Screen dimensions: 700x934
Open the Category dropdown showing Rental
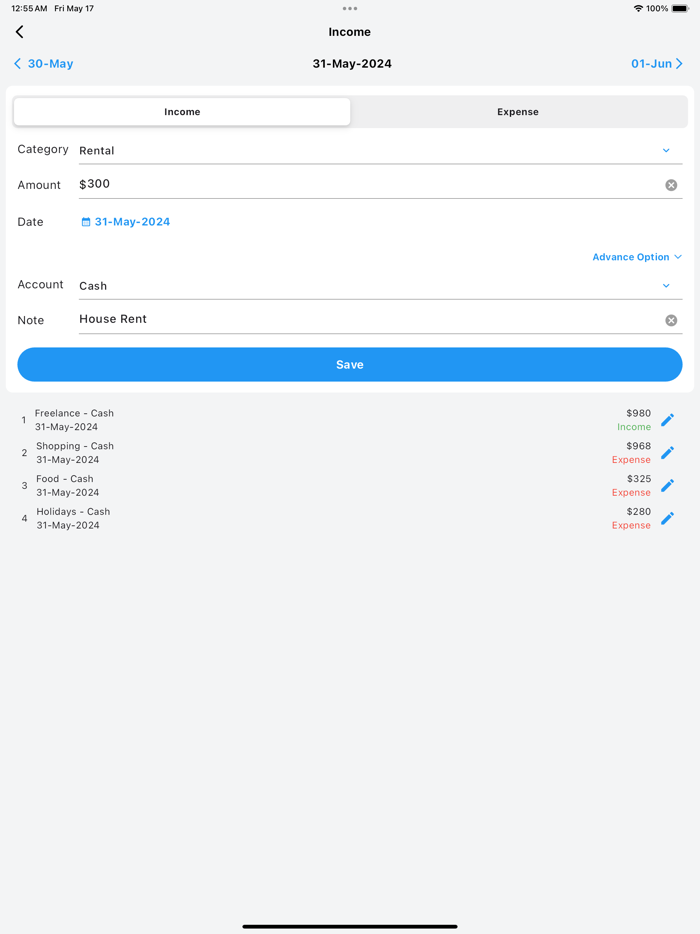click(x=666, y=149)
